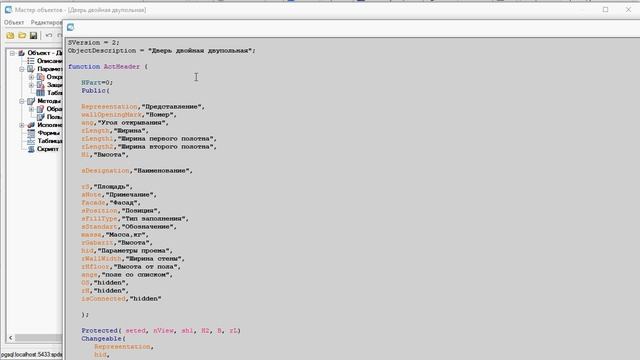Click the Мастер объектов title bar icon
Image resolution: width=640 pixels, height=360 pixels.
click(8, 9)
